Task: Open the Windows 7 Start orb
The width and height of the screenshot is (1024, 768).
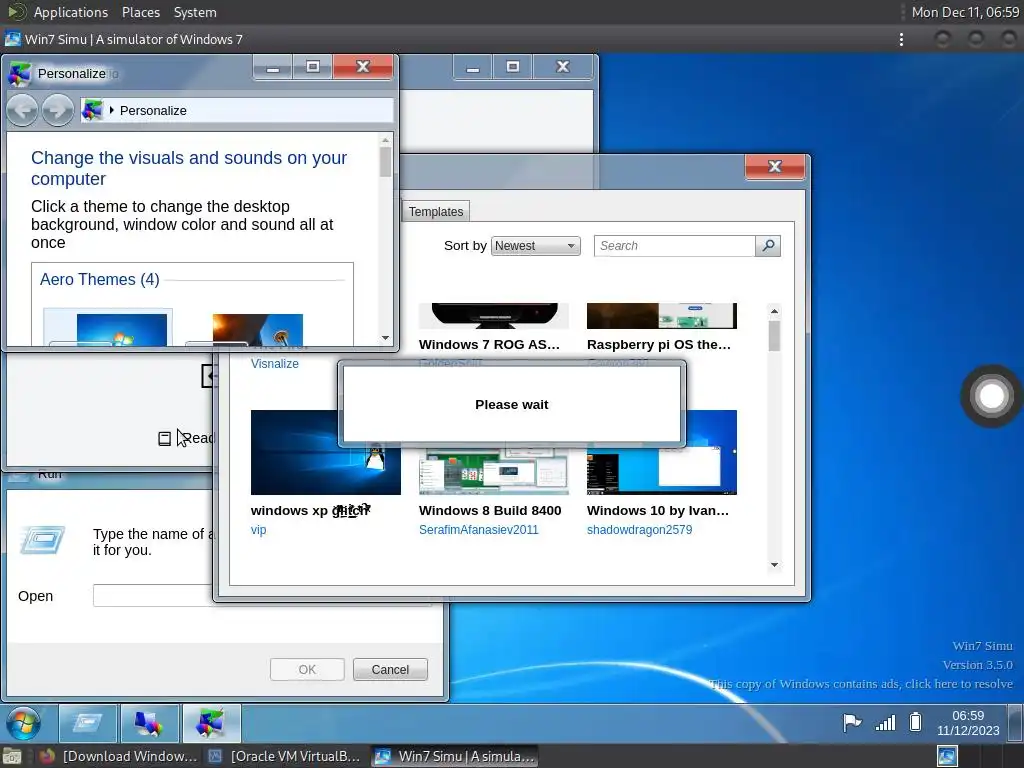Action: [x=24, y=724]
